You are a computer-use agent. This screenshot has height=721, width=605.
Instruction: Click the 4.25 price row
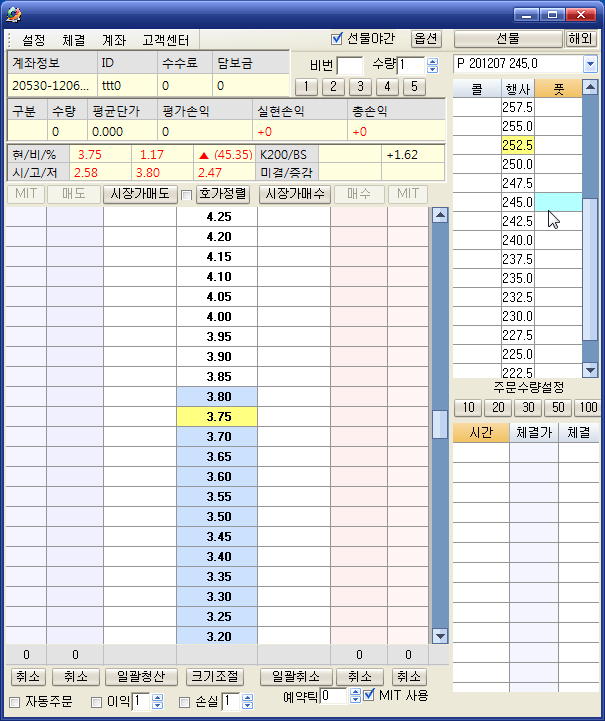[x=217, y=217]
